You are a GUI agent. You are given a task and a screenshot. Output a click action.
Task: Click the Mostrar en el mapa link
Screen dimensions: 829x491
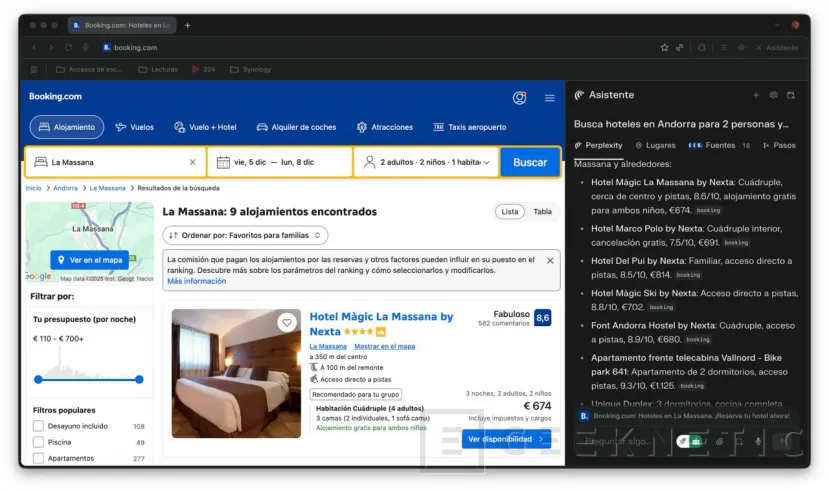[384, 346]
